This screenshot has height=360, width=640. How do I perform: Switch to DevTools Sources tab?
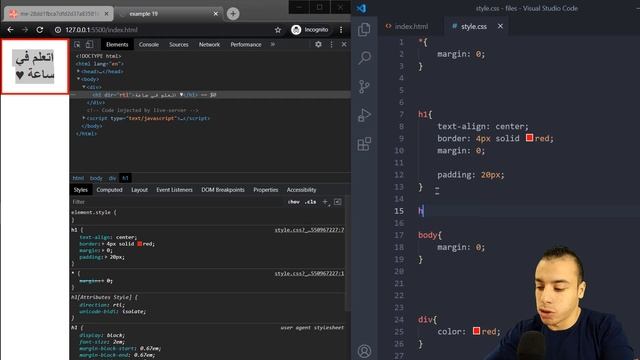[179, 44]
